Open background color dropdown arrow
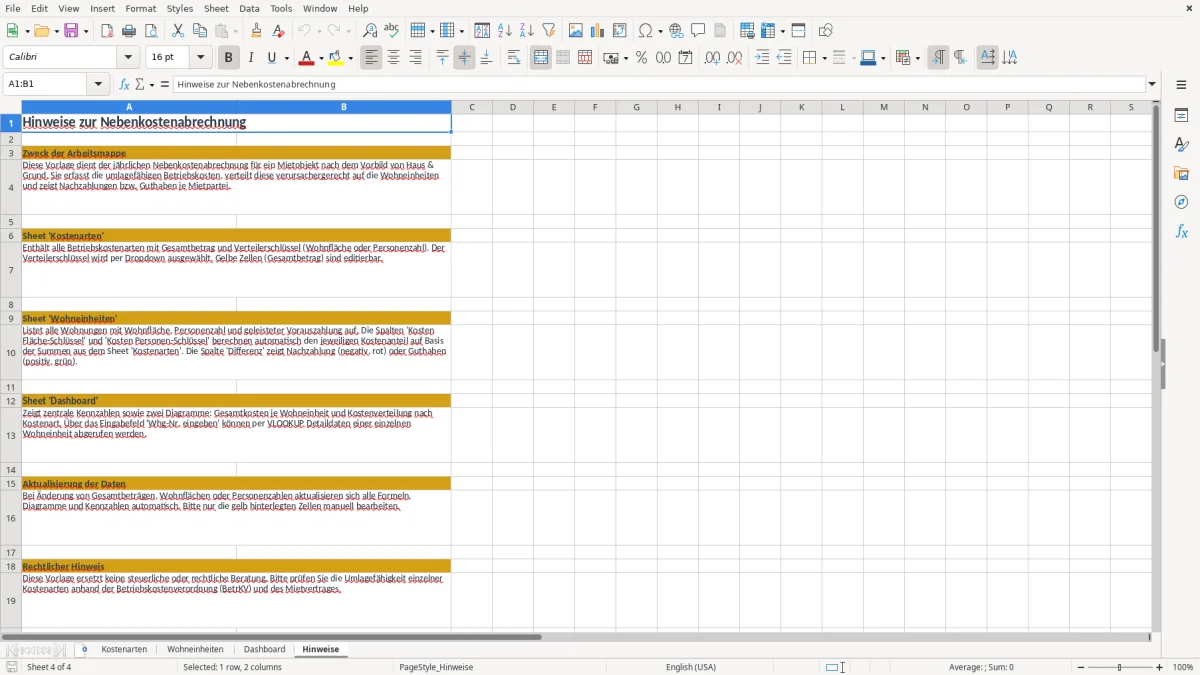Screen dimensions: 1200x675 click(x=351, y=58)
